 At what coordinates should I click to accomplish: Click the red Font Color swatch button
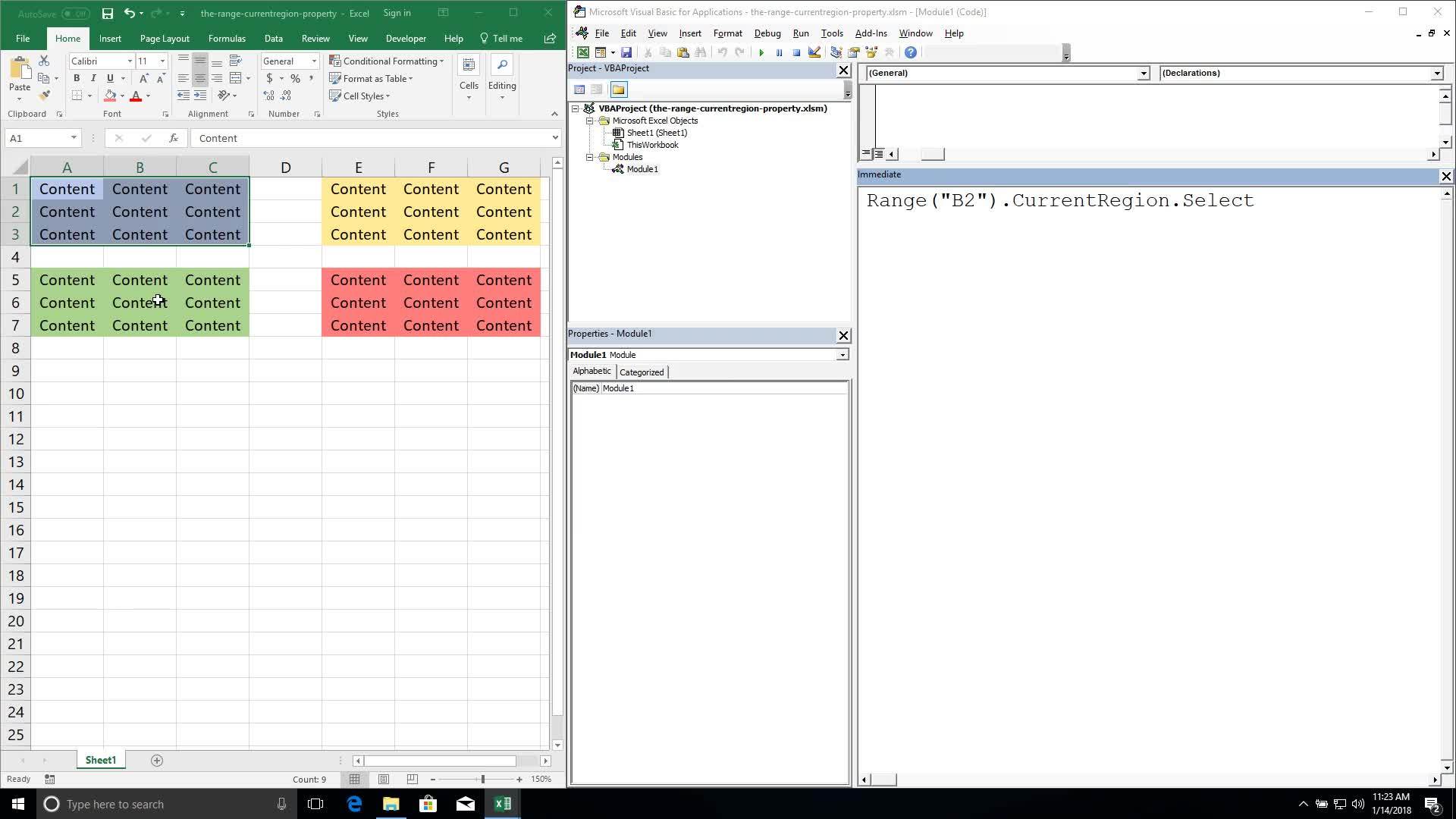(x=136, y=96)
